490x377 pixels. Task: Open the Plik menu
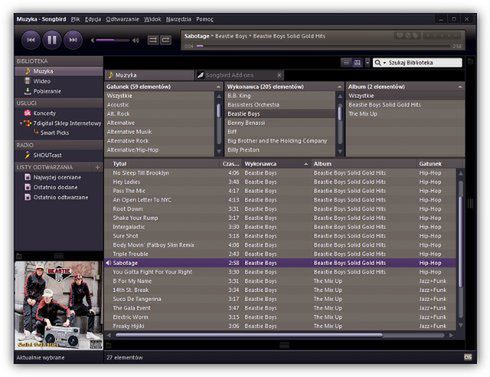pyautogui.click(x=75, y=19)
